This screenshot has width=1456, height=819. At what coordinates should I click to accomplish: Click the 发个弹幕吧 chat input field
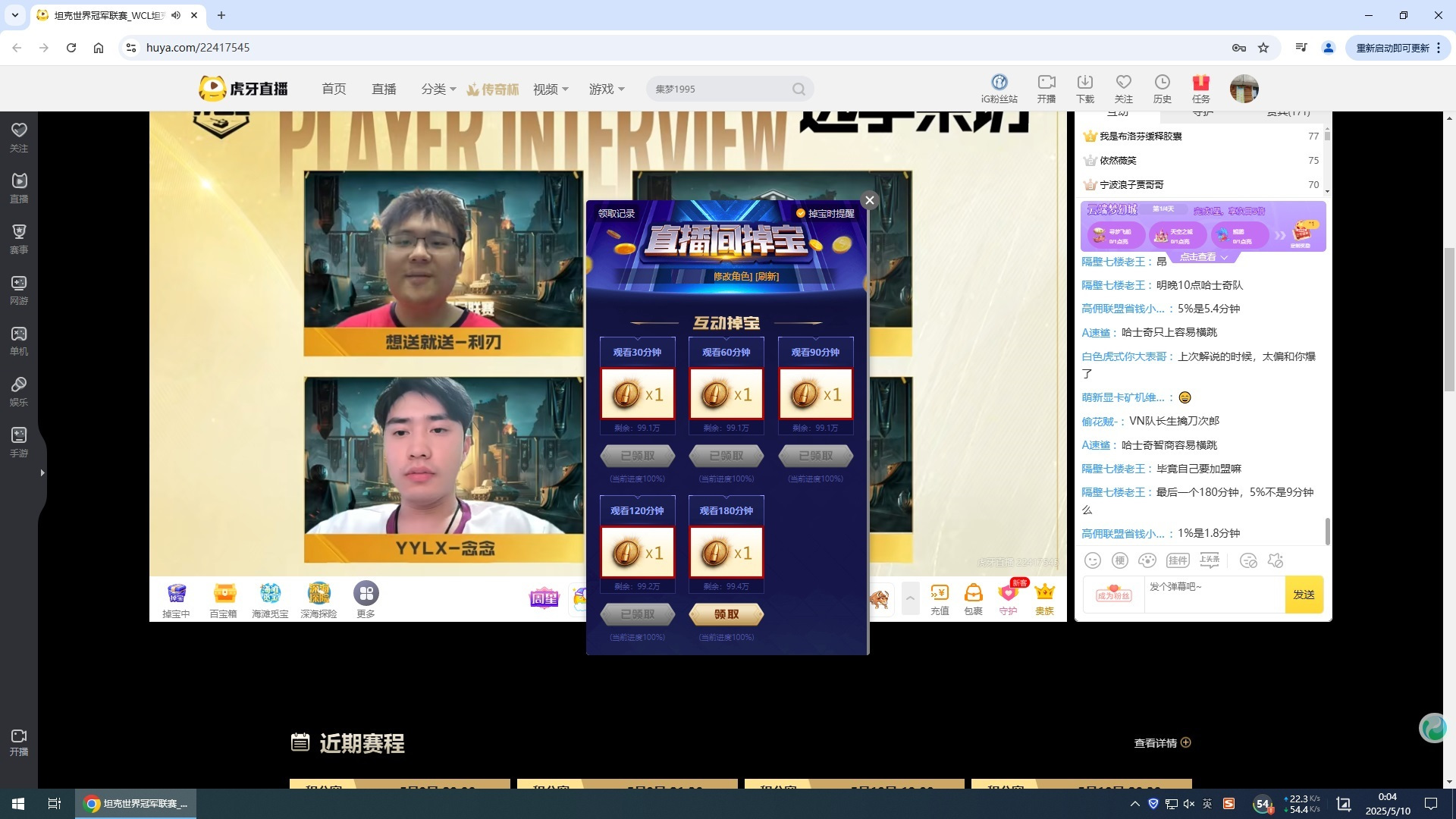(1214, 595)
